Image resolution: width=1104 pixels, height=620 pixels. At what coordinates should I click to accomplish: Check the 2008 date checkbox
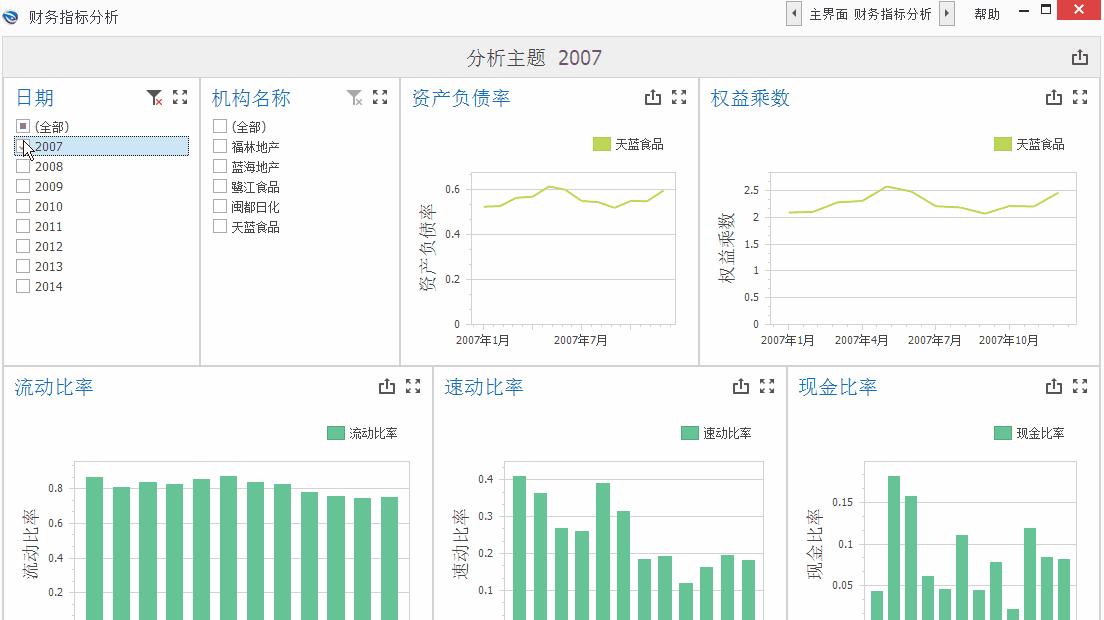(x=23, y=166)
